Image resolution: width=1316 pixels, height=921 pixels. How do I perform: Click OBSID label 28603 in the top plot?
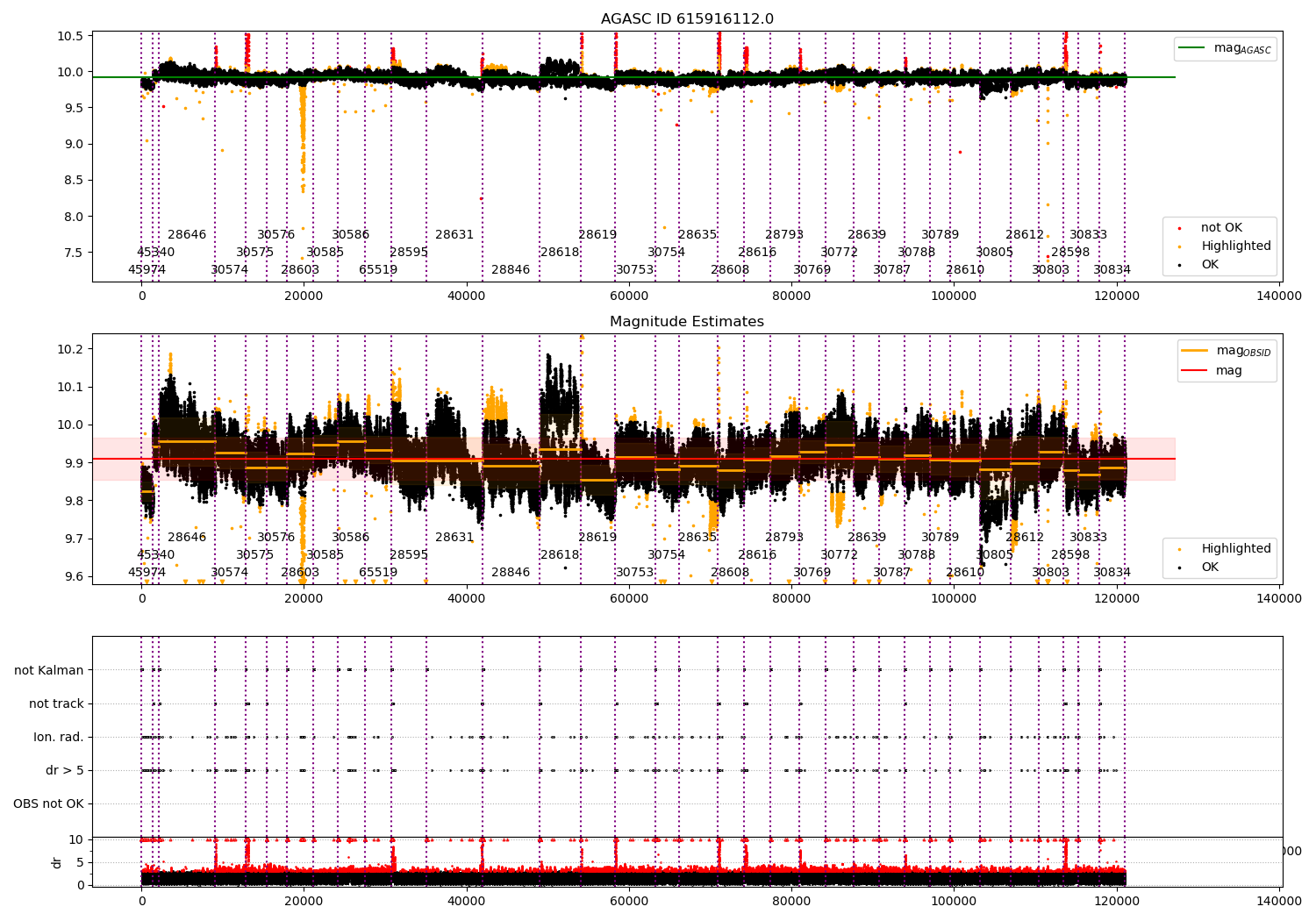pyautogui.click(x=300, y=269)
